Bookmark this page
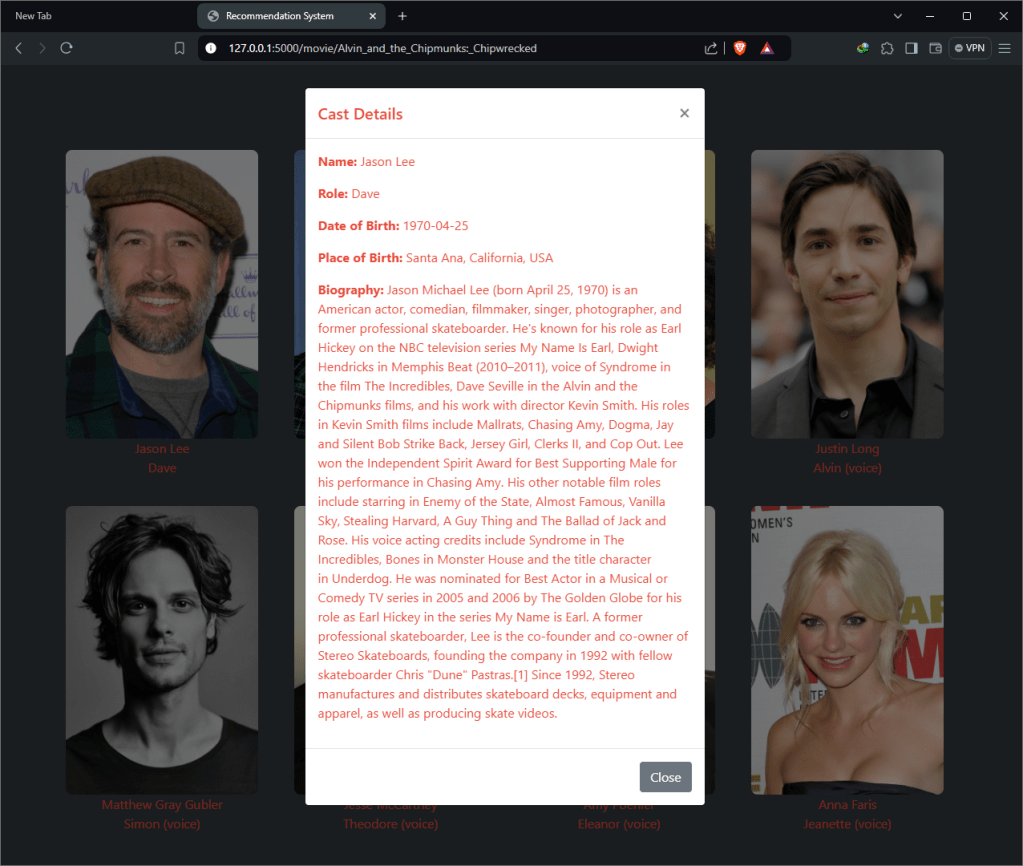 click(180, 48)
